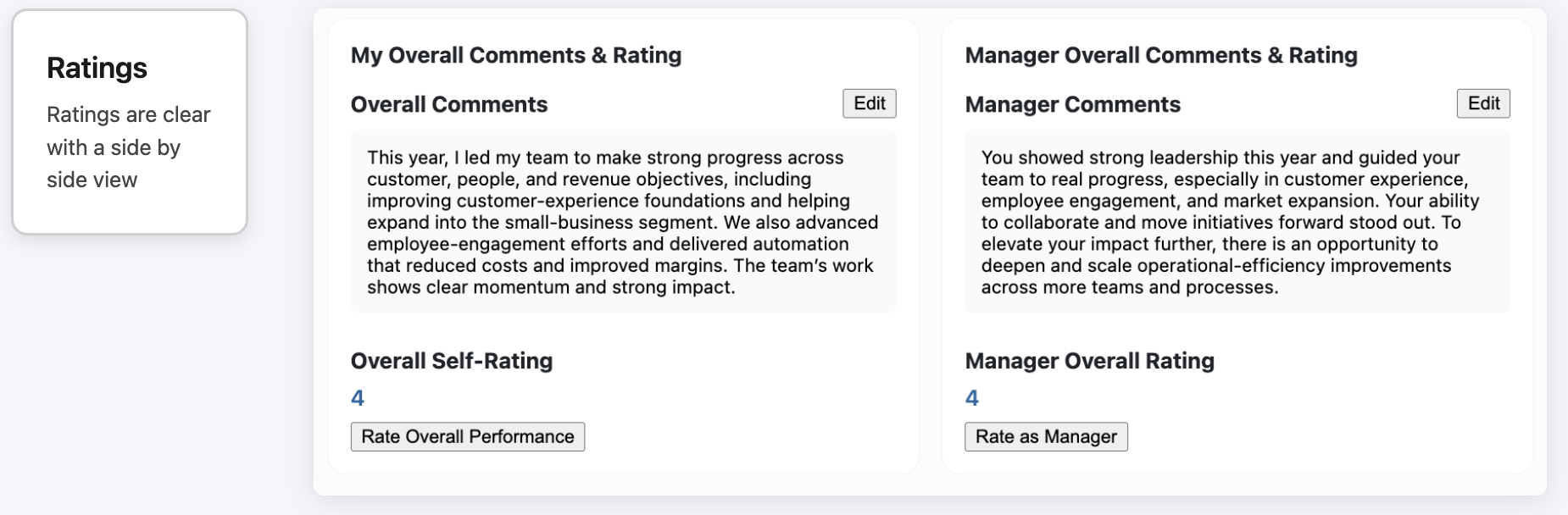Click the Overall Comments section title
This screenshot has height=515, width=1568.
448,104
